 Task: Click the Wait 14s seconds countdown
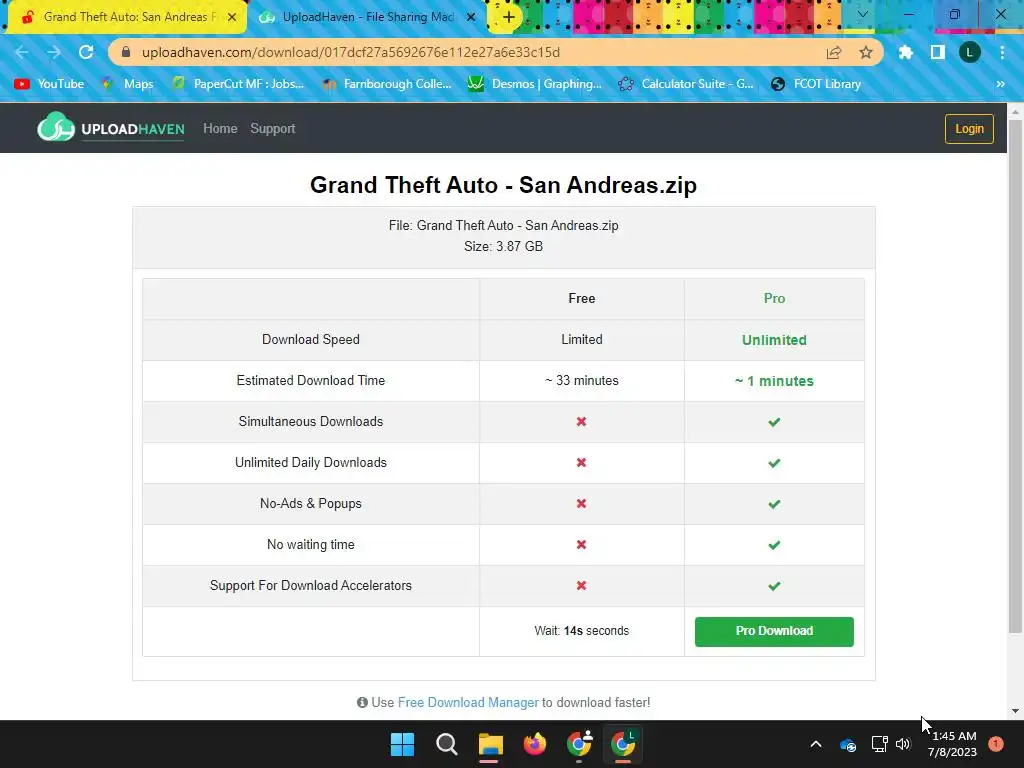click(x=581, y=631)
